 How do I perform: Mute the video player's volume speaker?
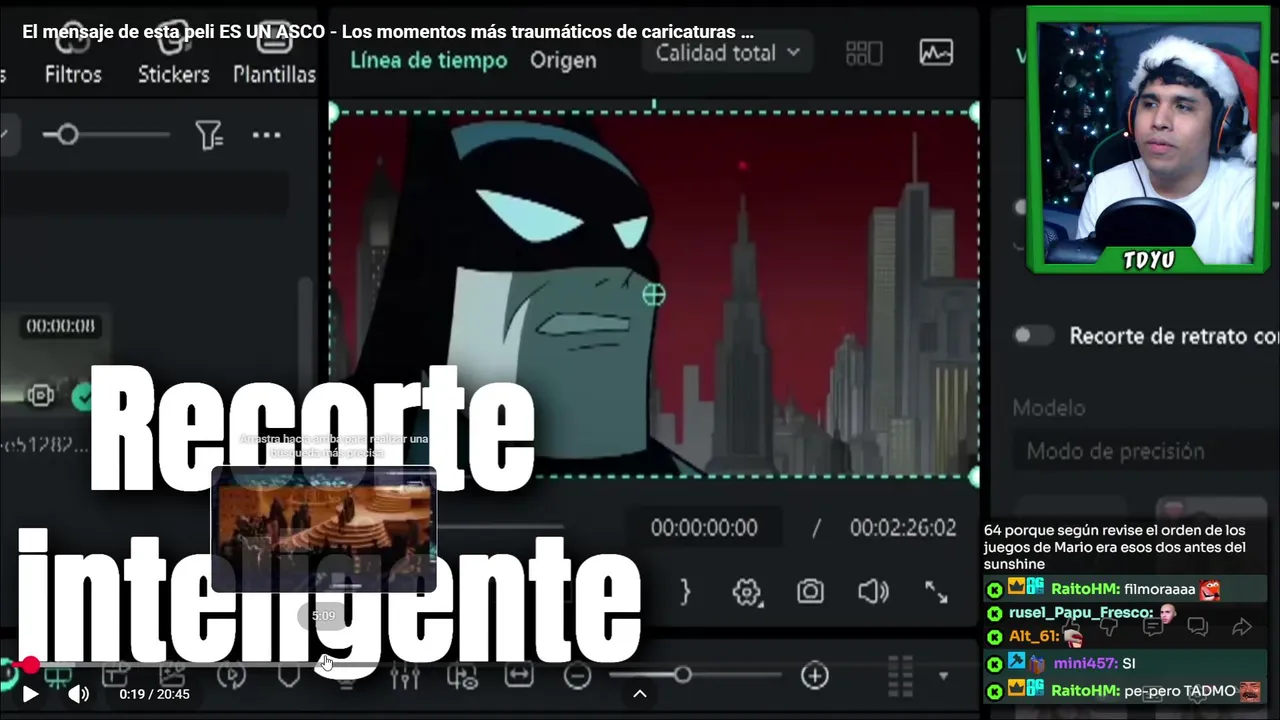pyautogui.click(x=78, y=693)
